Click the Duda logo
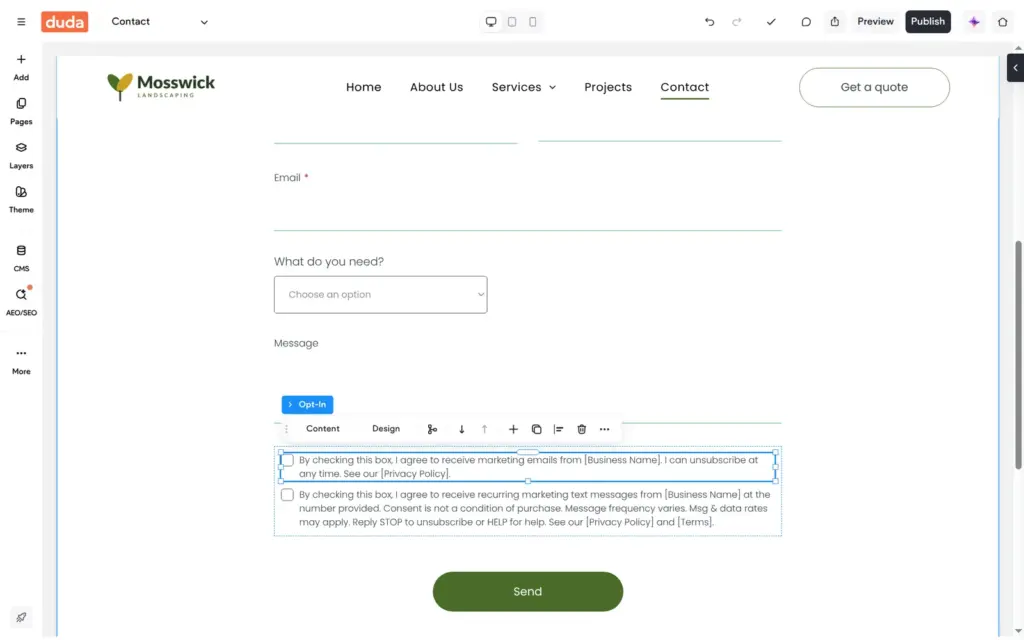This screenshot has width=1024, height=640. click(65, 22)
